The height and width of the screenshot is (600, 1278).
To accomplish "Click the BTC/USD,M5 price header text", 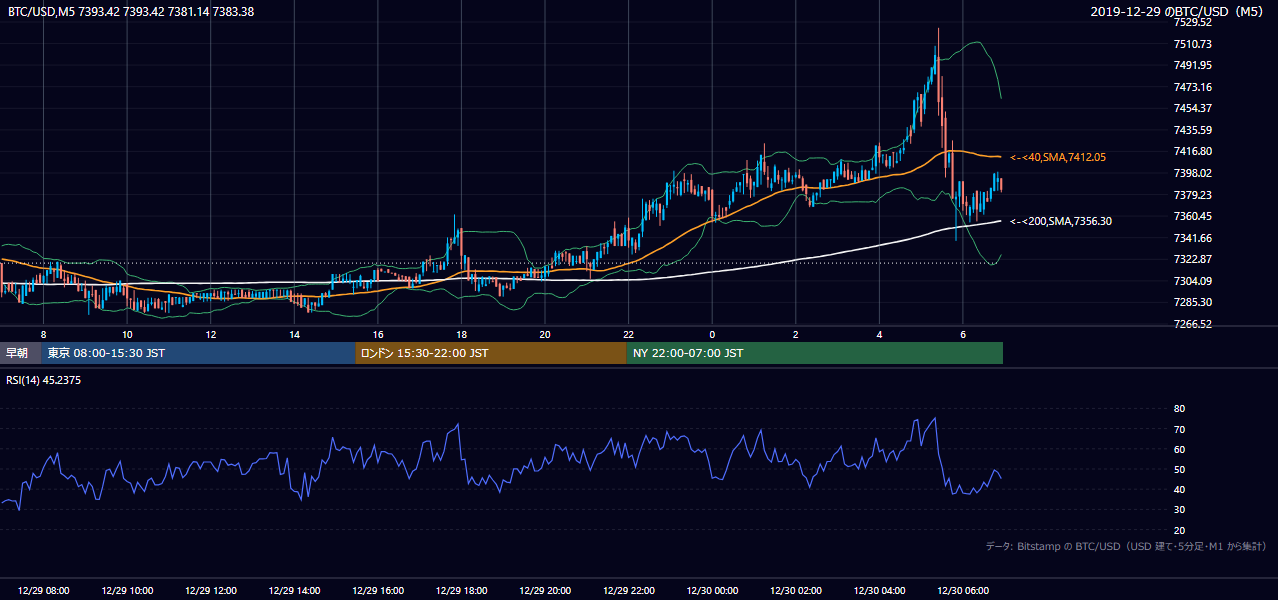I will 129,11.
